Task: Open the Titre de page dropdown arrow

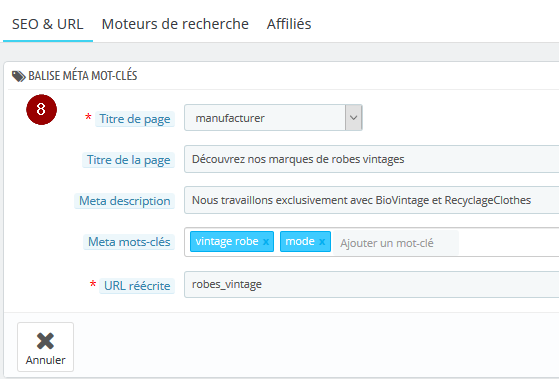Action: [x=354, y=118]
